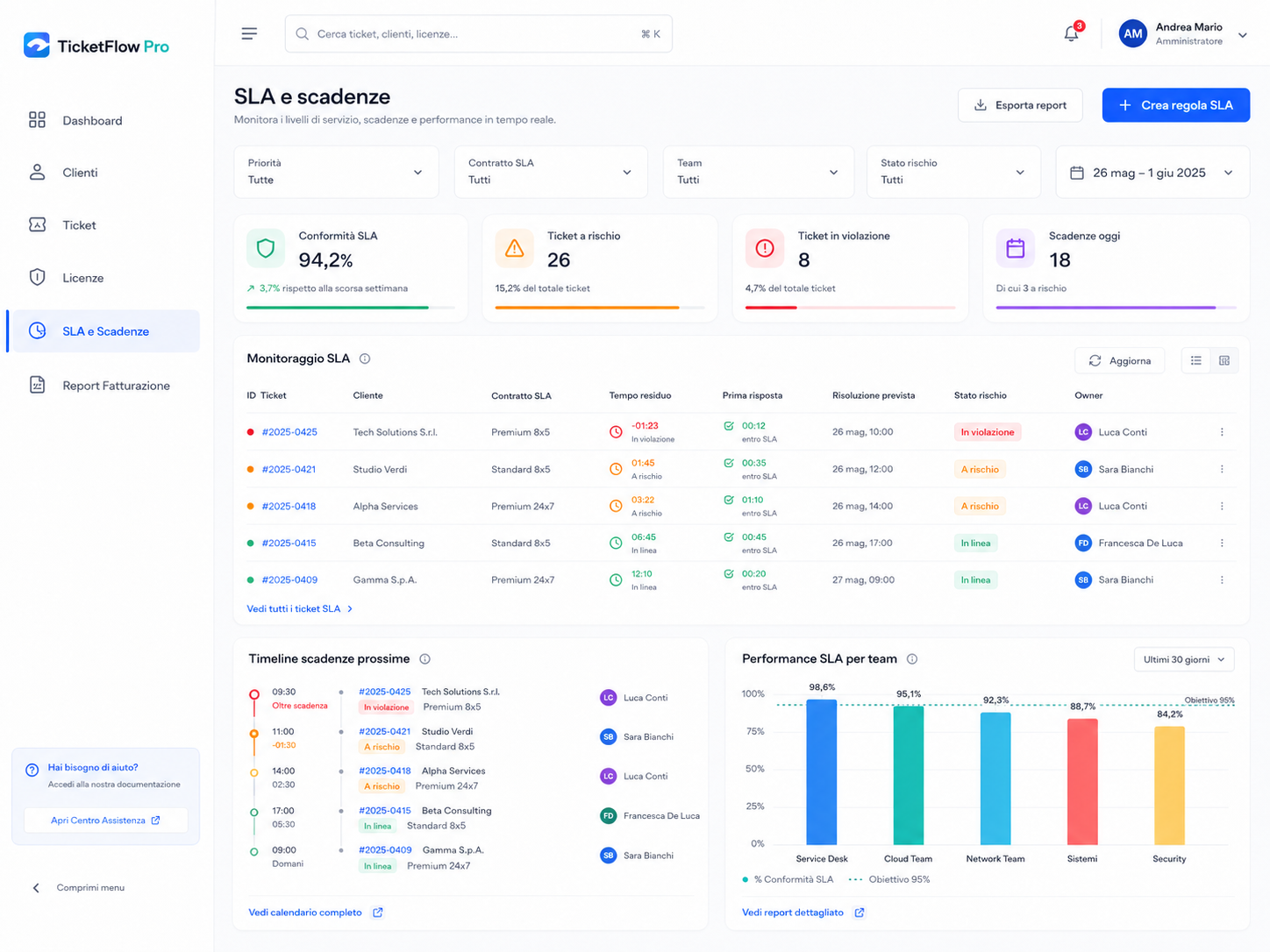Open row menu for ticket #2025-0421
Viewport: 1270px width, 952px height.
[1222, 469]
